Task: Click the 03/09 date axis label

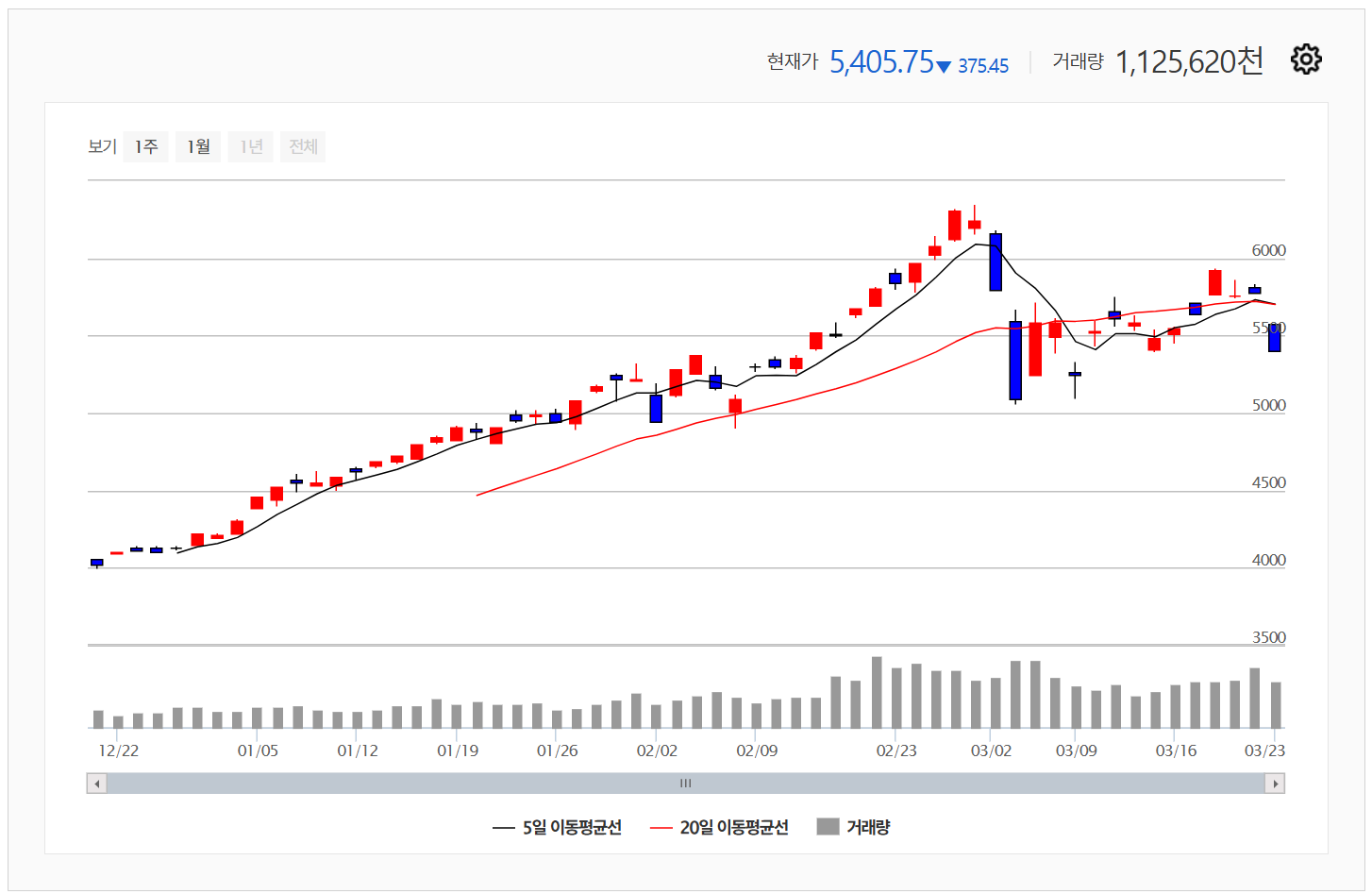Action: pyautogui.click(x=1077, y=751)
